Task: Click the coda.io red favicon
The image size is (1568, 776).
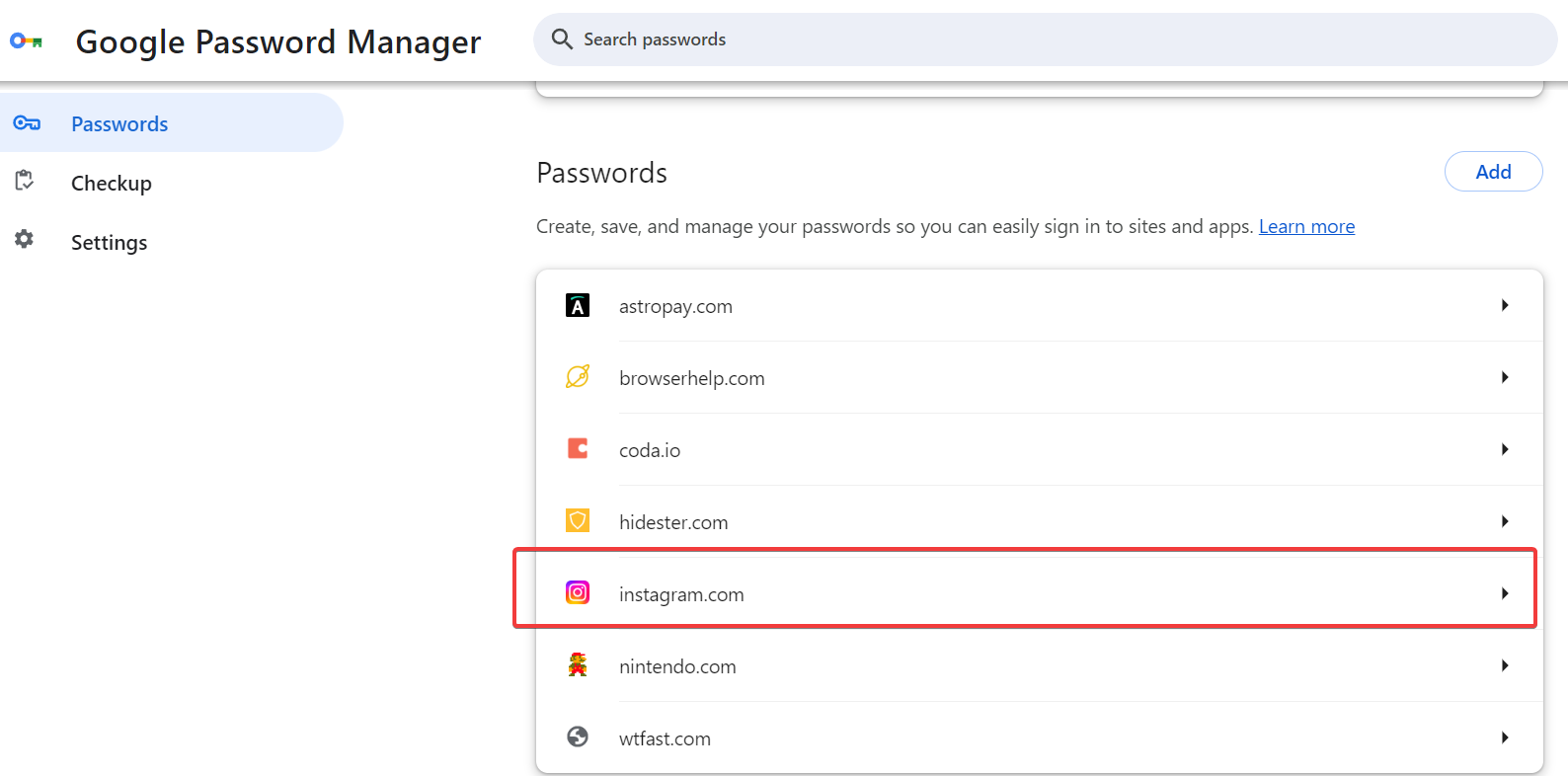Action: (x=578, y=448)
